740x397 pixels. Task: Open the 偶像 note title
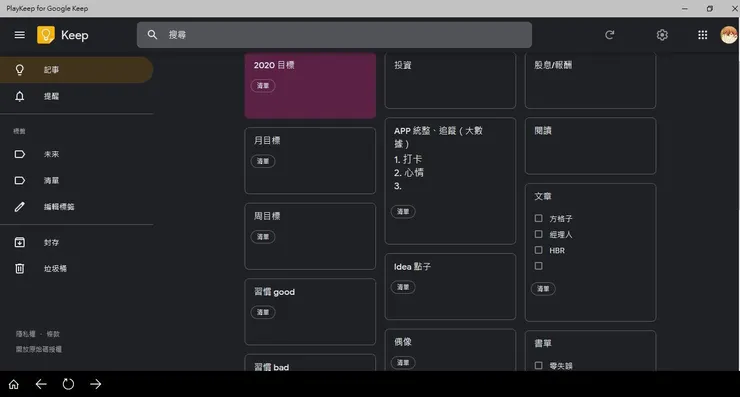pyautogui.click(x=403, y=342)
